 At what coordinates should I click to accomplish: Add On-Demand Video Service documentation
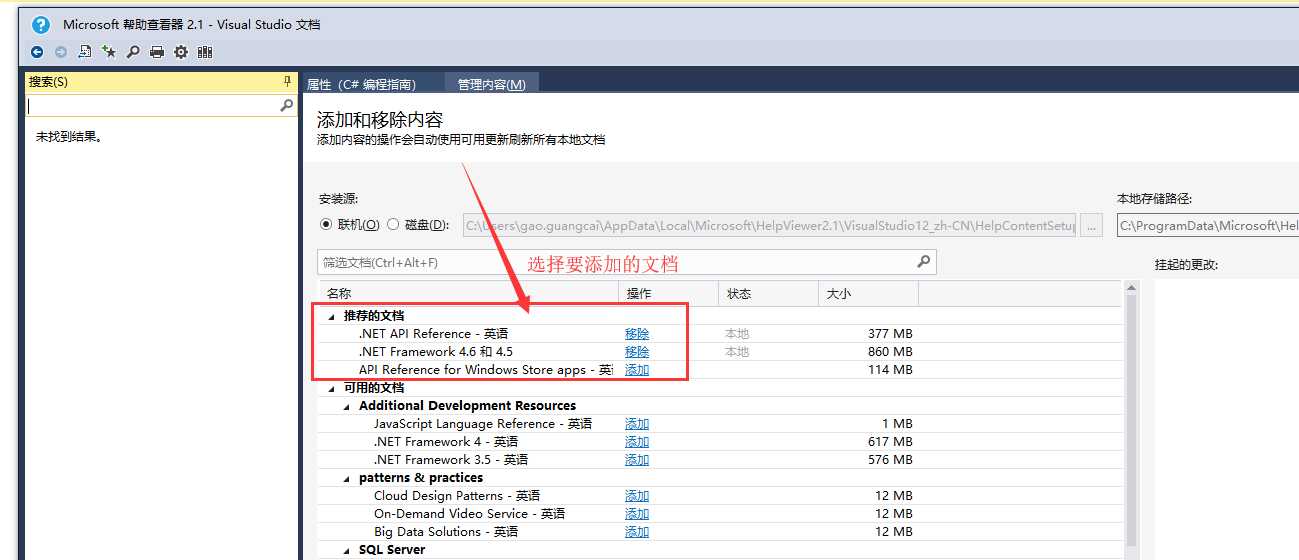click(x=637, y=514)
